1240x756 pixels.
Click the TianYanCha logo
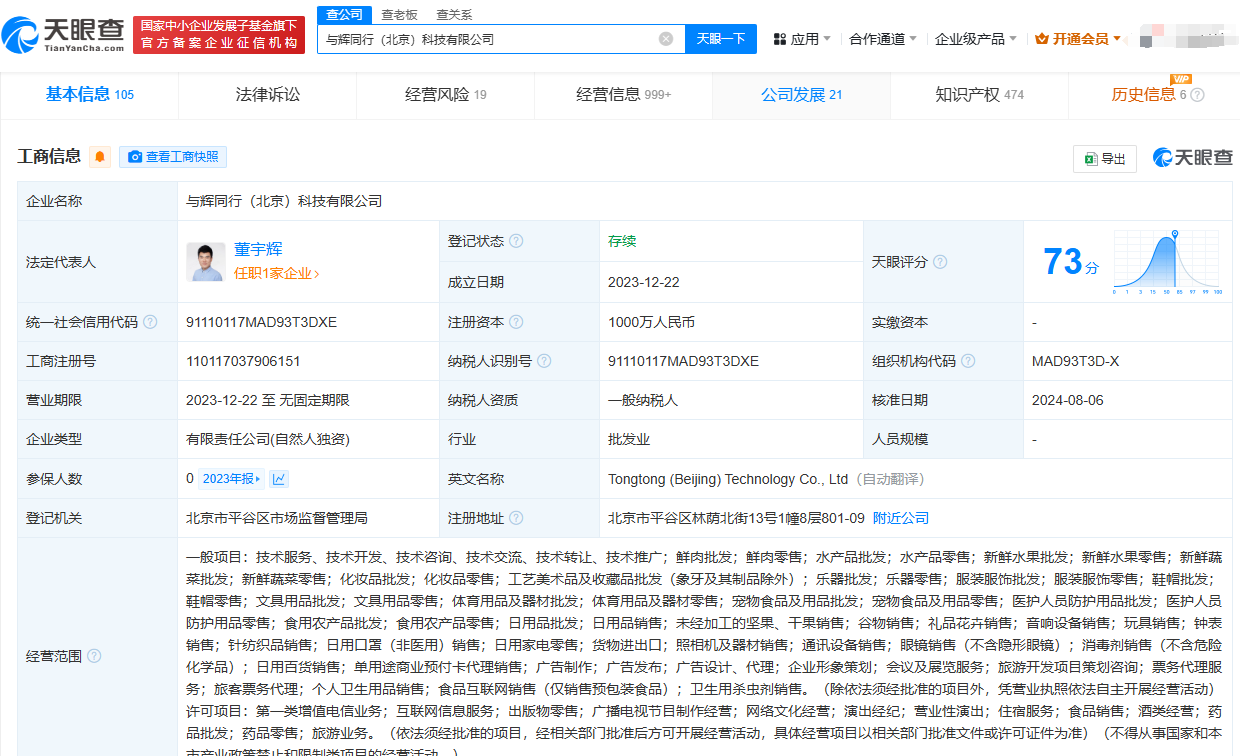click(x=63, y=35)
